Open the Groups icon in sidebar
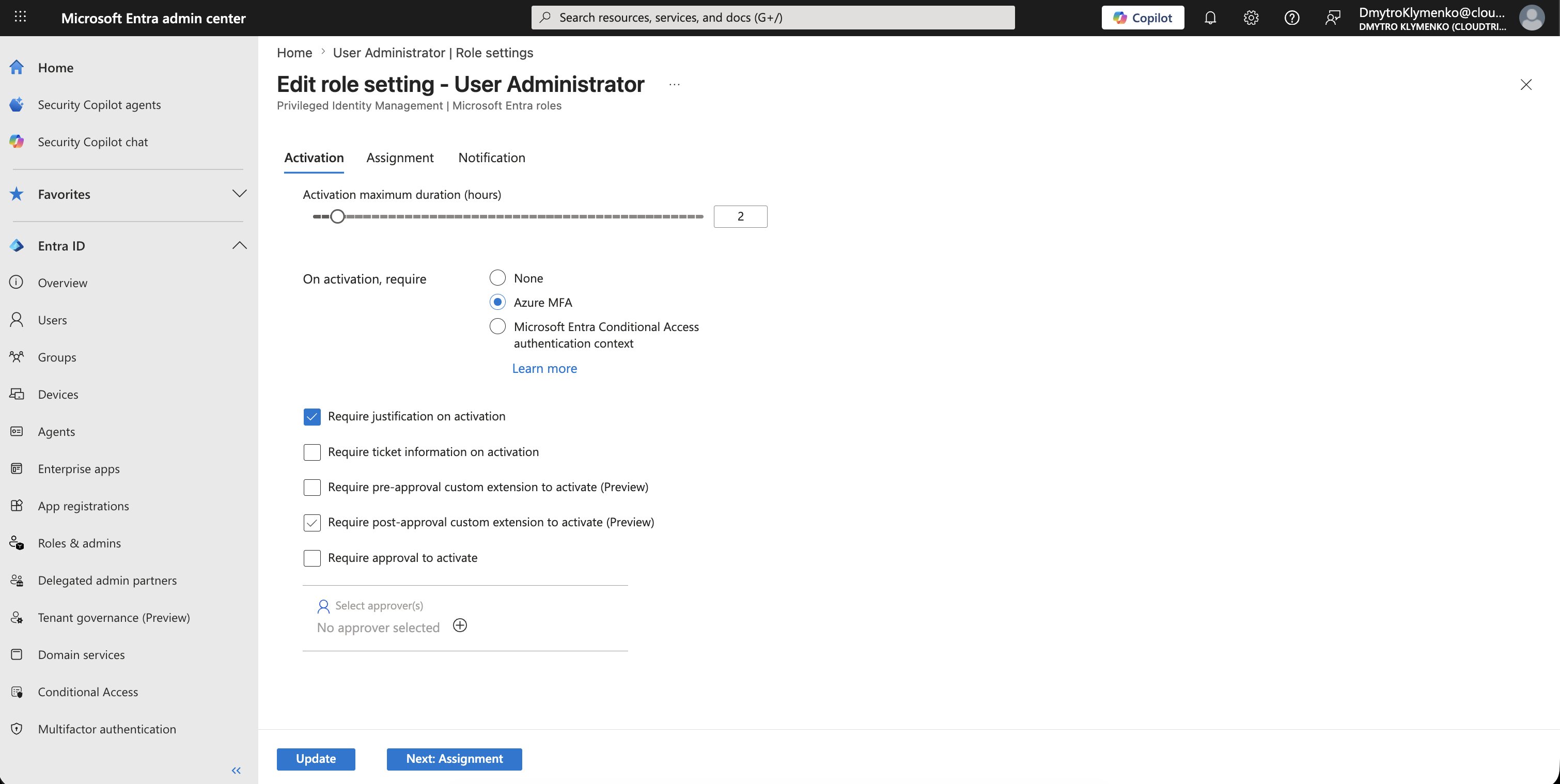Screen dimensions: 1560x784 coord(17,356)
